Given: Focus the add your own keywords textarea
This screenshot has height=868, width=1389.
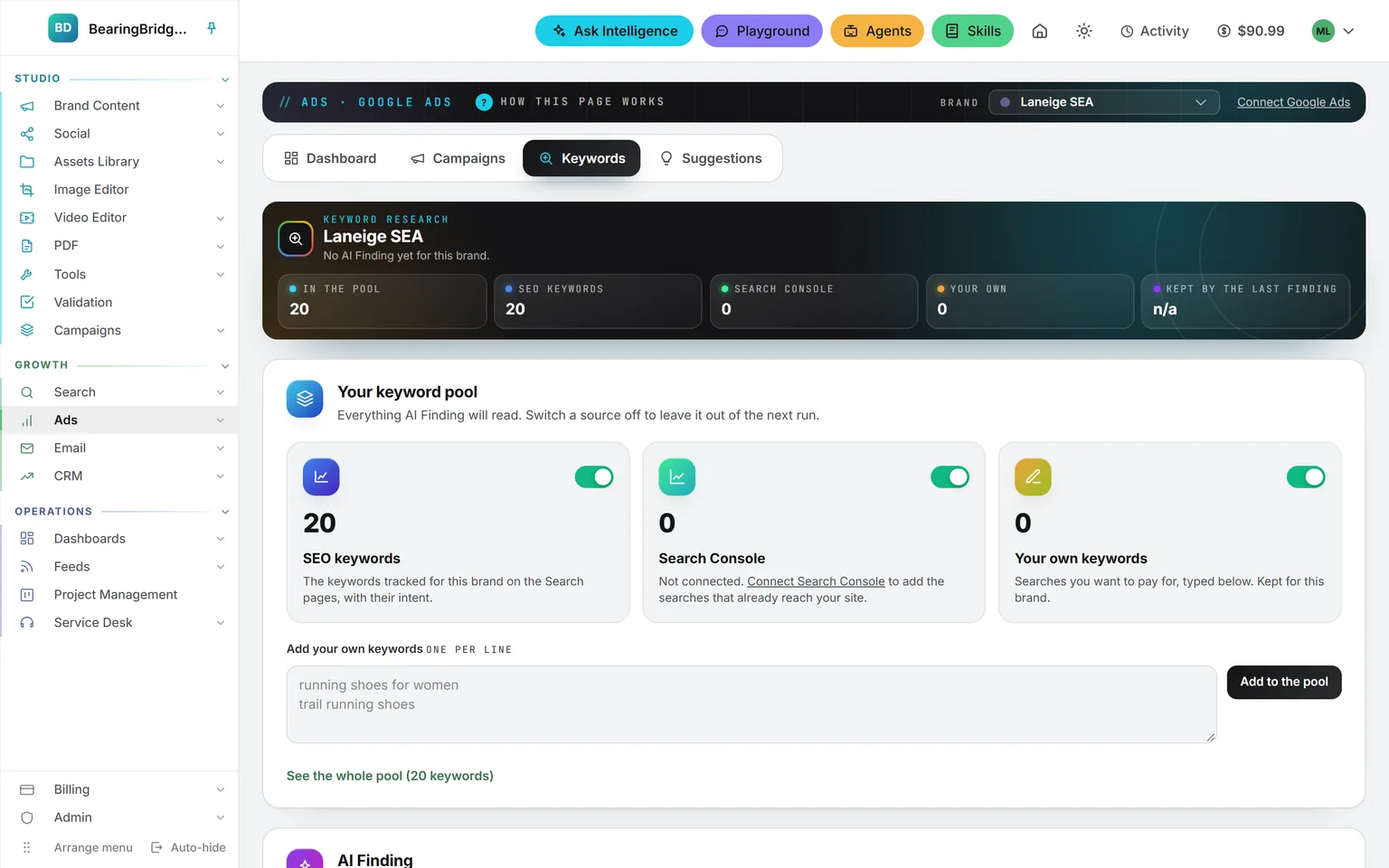Looking at the screenshot, I should coord(751,704).
